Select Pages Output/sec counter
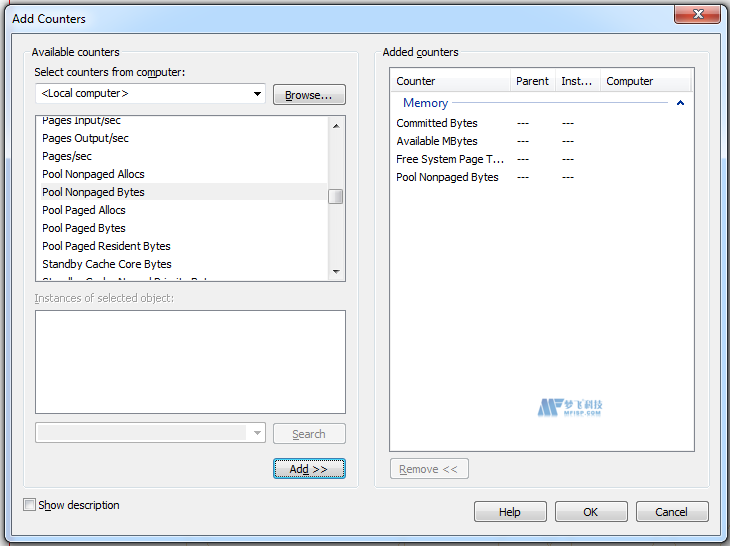Image resolution: width=730 pixels, height=546 pixels. click(x=85, y=138)
